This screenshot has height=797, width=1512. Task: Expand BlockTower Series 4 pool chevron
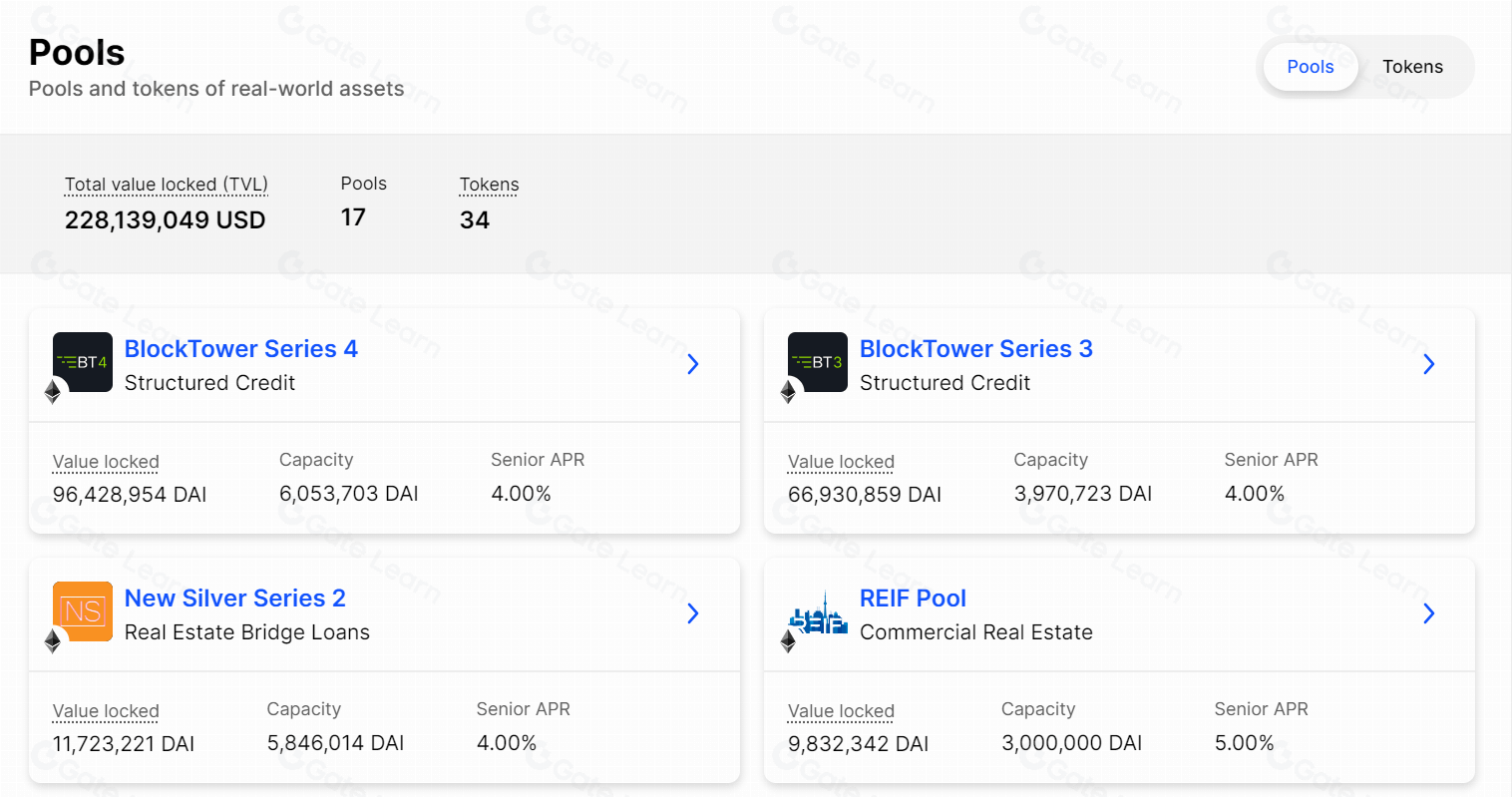pyautogui.click(x=693, y=364)
